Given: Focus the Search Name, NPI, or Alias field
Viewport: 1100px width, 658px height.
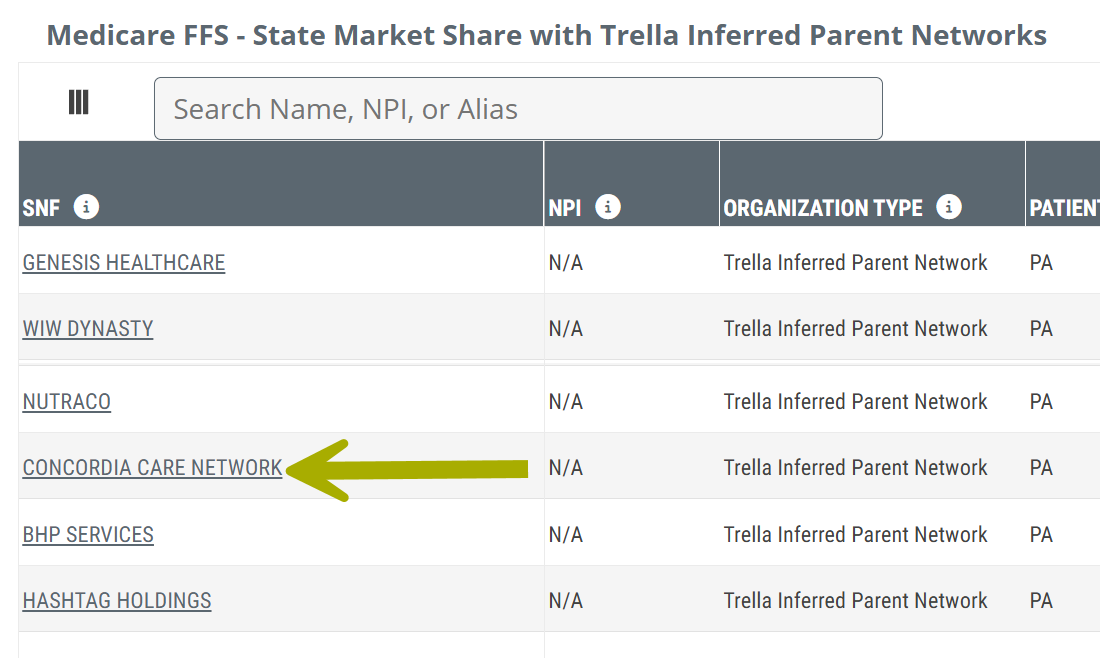Looking at the screenshot, I should tap(518, 108).
